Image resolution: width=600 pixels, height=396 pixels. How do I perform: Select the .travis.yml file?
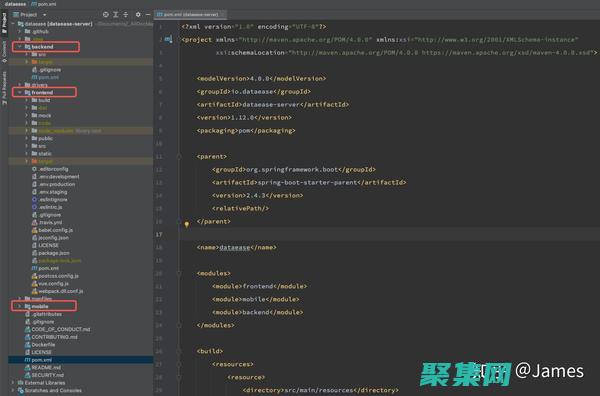(x=50, y=222)
